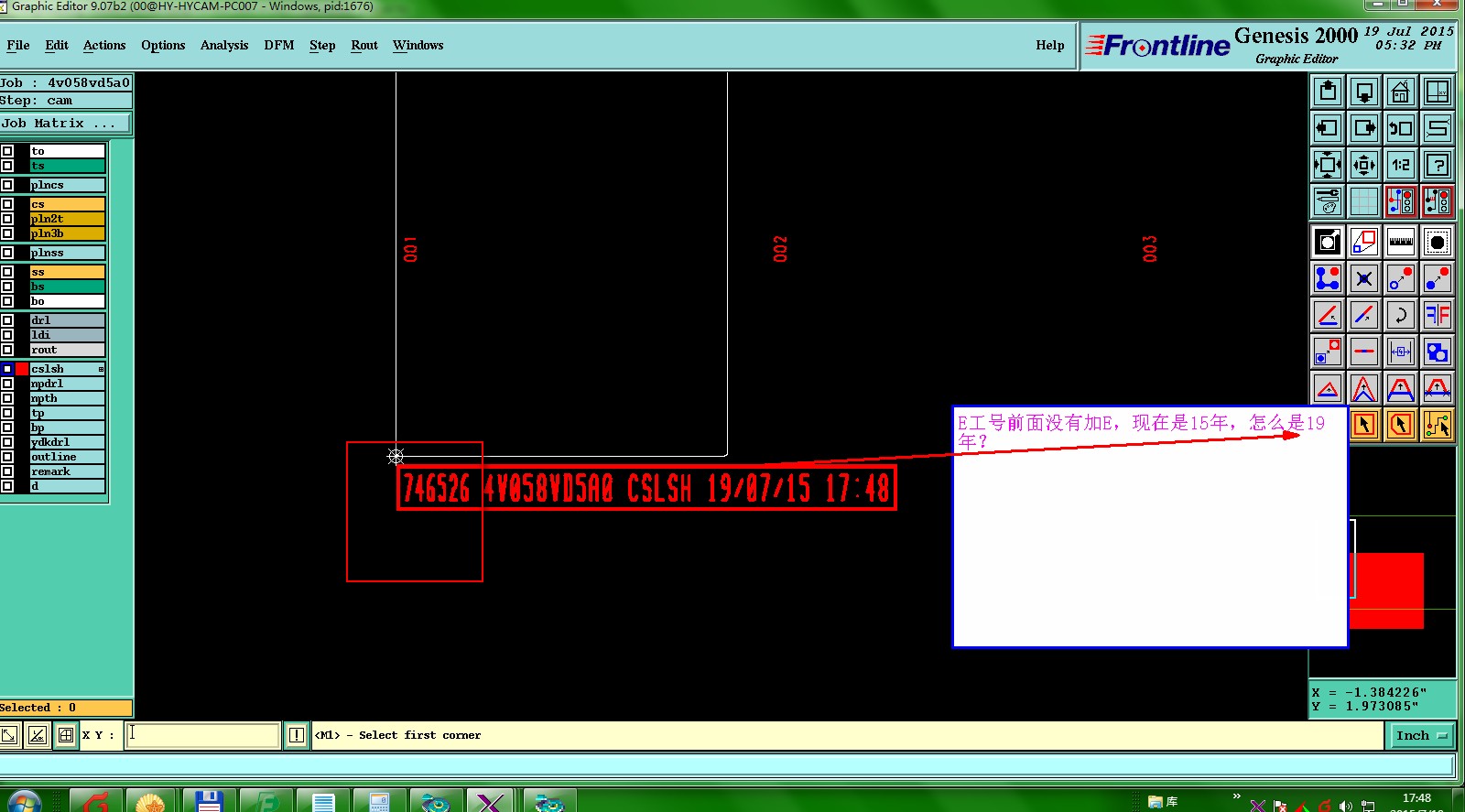
Task: Open the Actions menu
Action: 104,45
